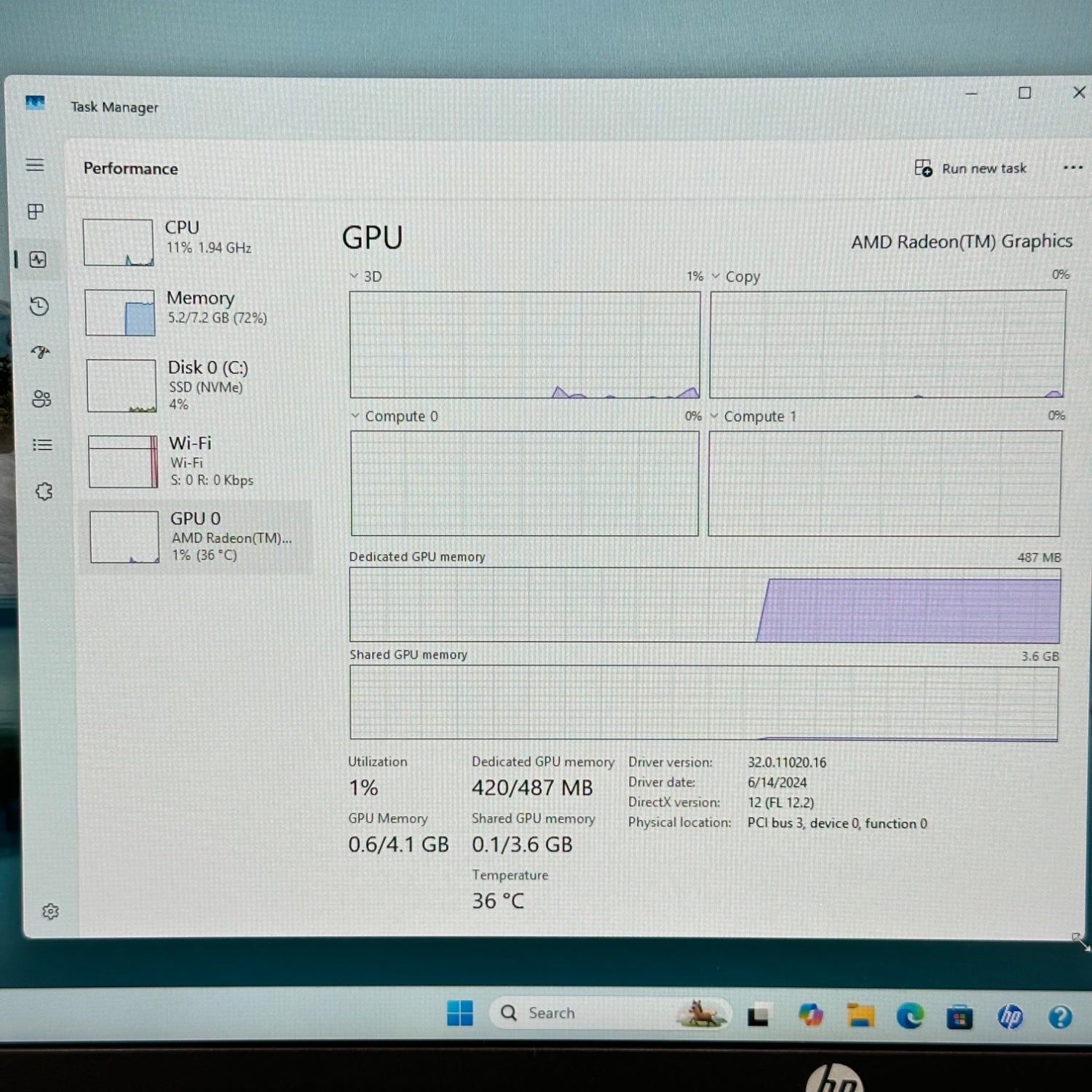Click the 3.6 GB graph maximum label
This screenshot has width=1092, height=1092.
[x=1040, y=656]
